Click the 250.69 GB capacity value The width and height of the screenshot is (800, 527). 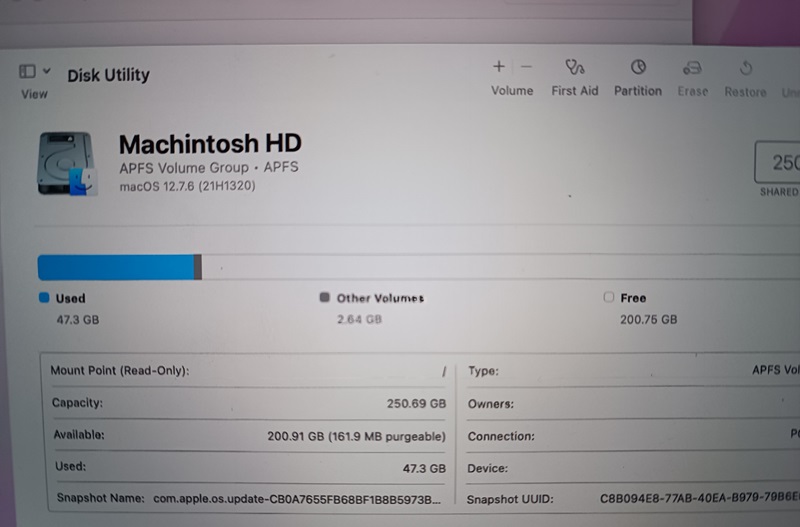416,404
